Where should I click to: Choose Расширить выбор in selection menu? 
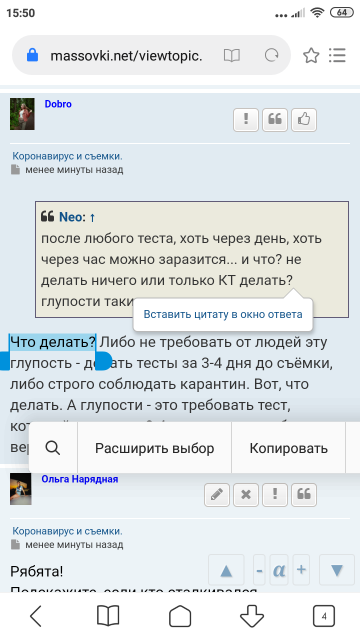click(154, 448)
